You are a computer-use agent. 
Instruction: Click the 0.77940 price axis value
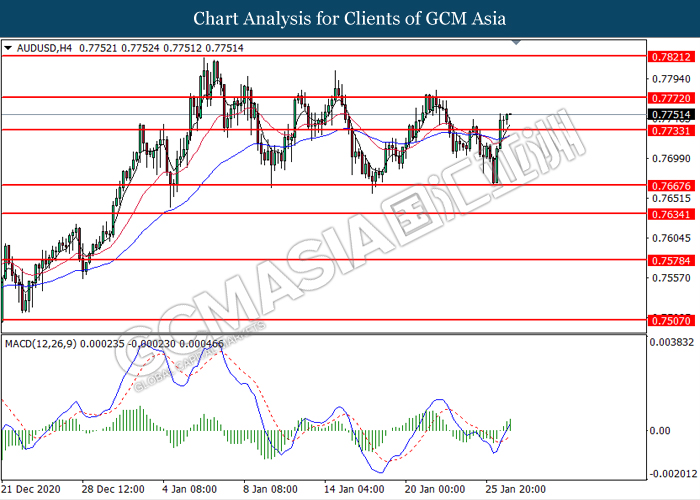point(671,79)
